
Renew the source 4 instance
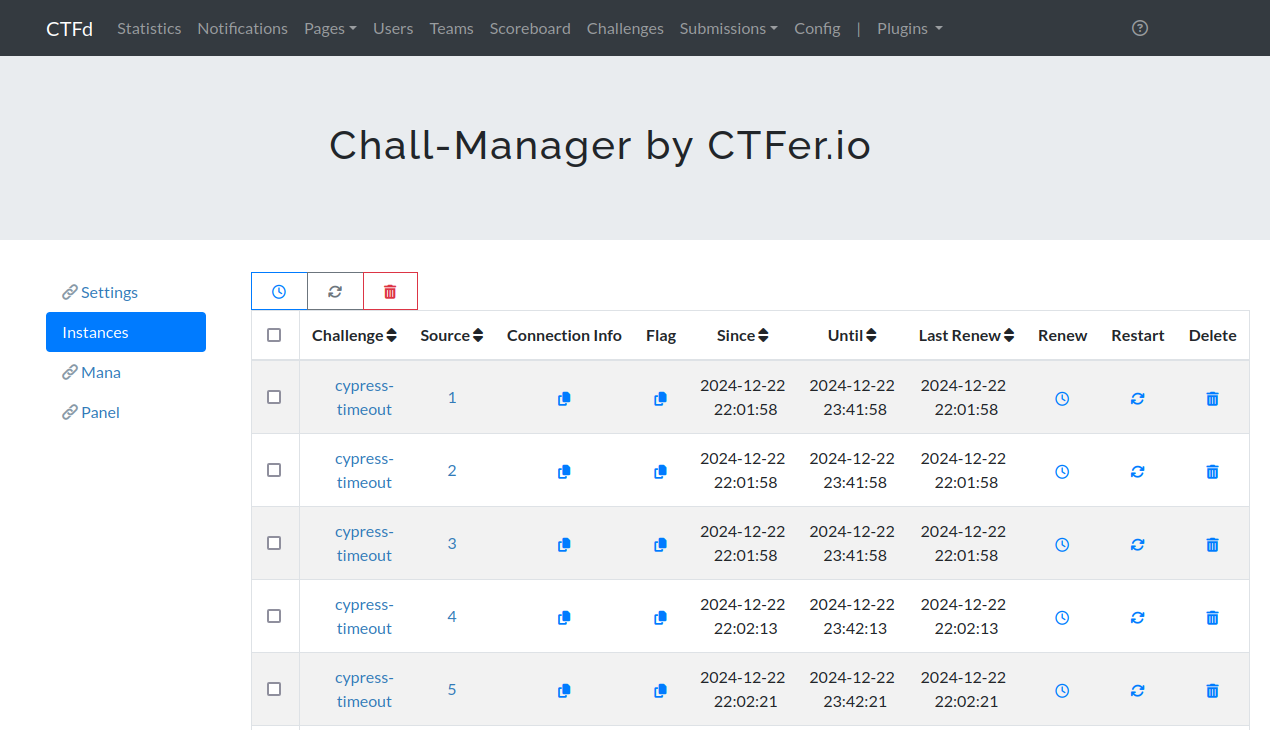coord(1062,617)
